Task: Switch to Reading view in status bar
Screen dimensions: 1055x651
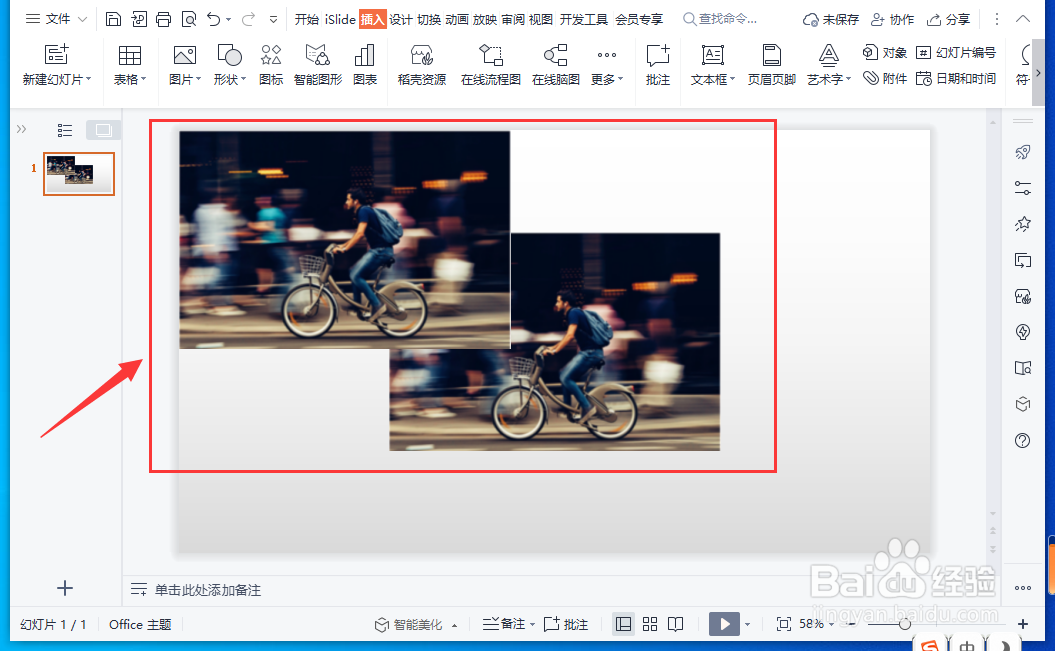Action: 676,624
